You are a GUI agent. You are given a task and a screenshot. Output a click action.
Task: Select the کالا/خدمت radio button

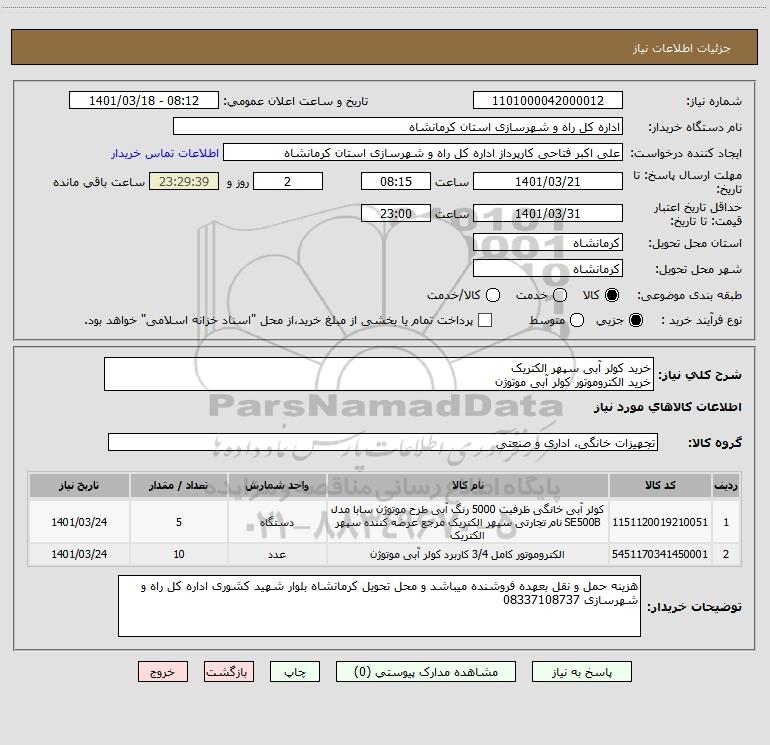(x=493, y=295)
